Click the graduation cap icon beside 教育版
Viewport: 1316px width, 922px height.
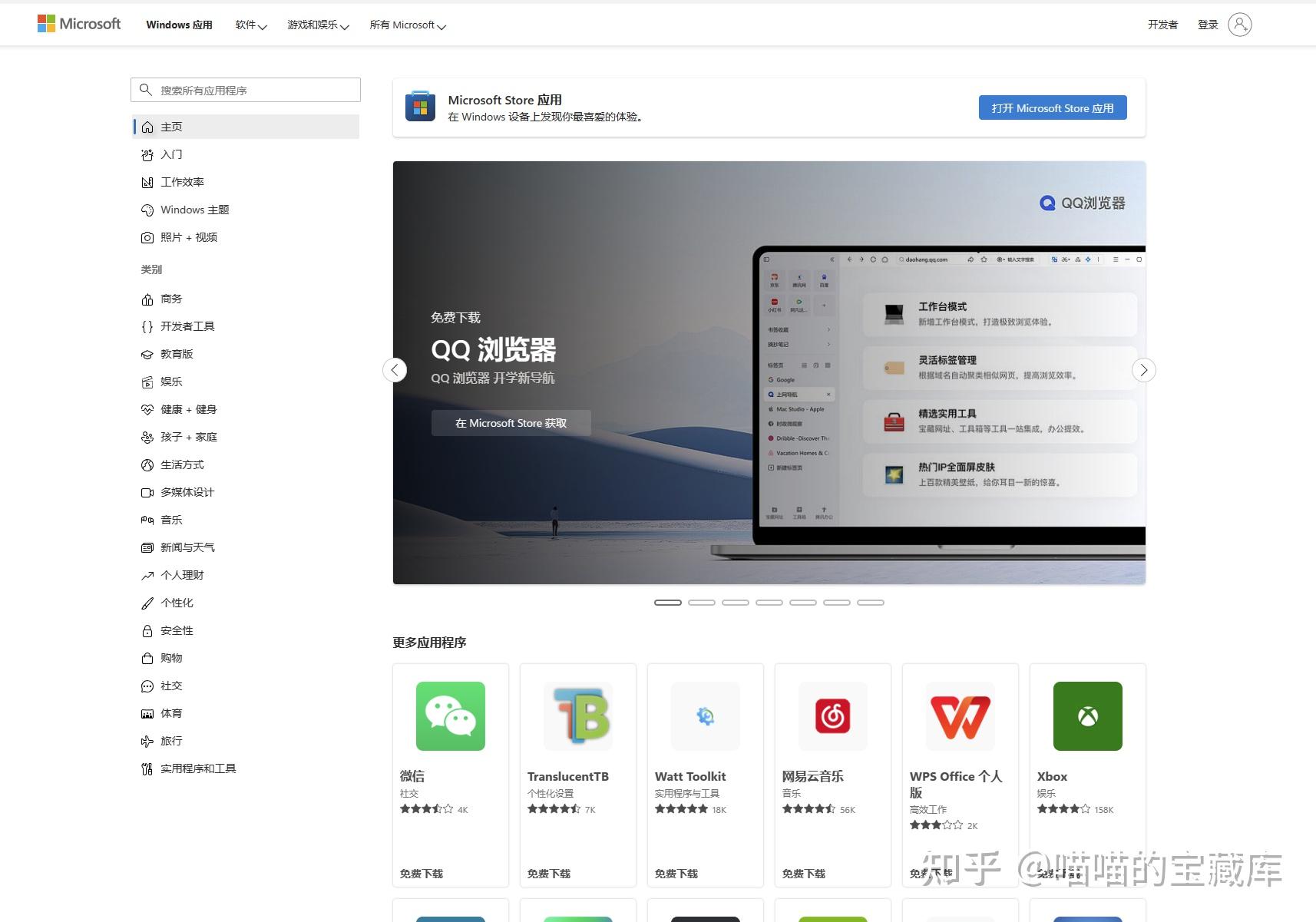point(147,354)
